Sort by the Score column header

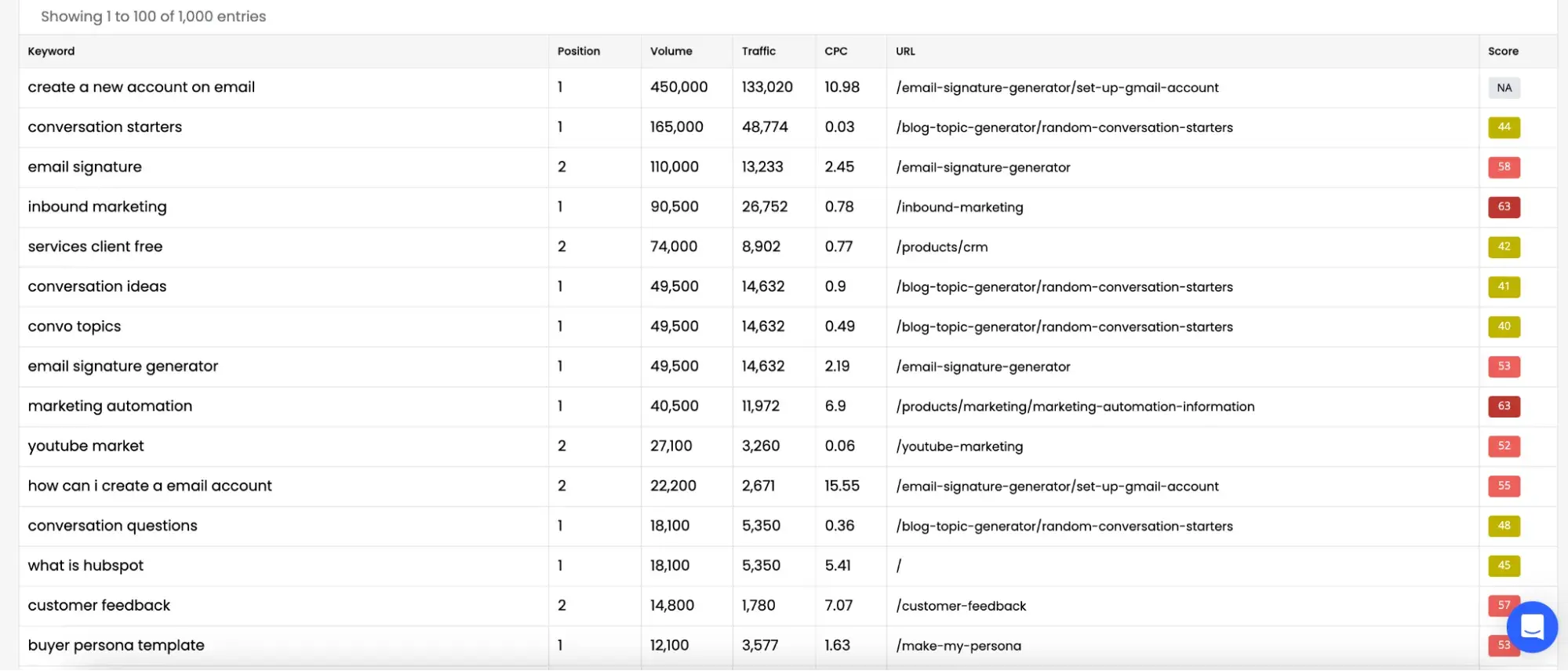1503,51
